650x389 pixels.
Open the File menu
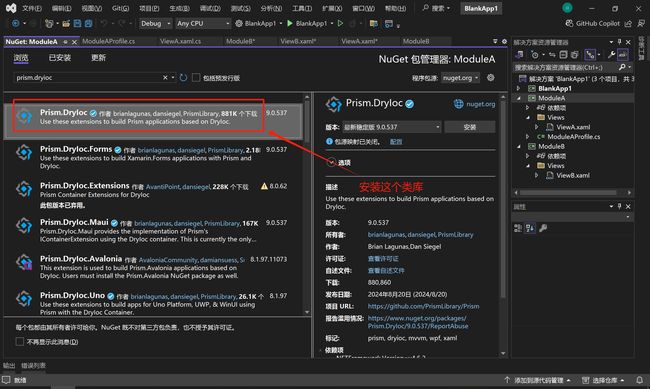(x=32, y=8)
